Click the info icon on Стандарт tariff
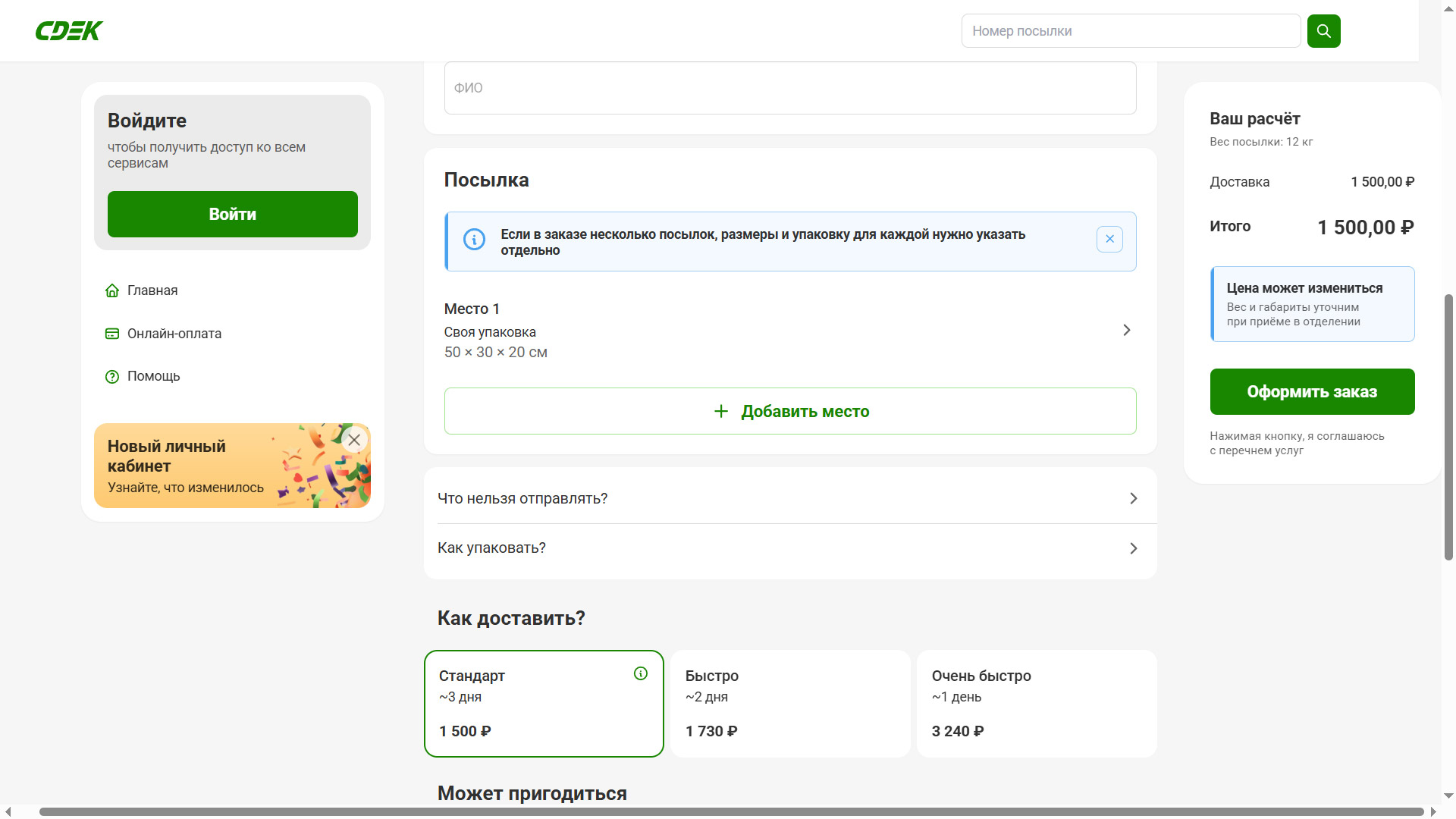This screenshot has height=819, width=1456. point(640,673)
